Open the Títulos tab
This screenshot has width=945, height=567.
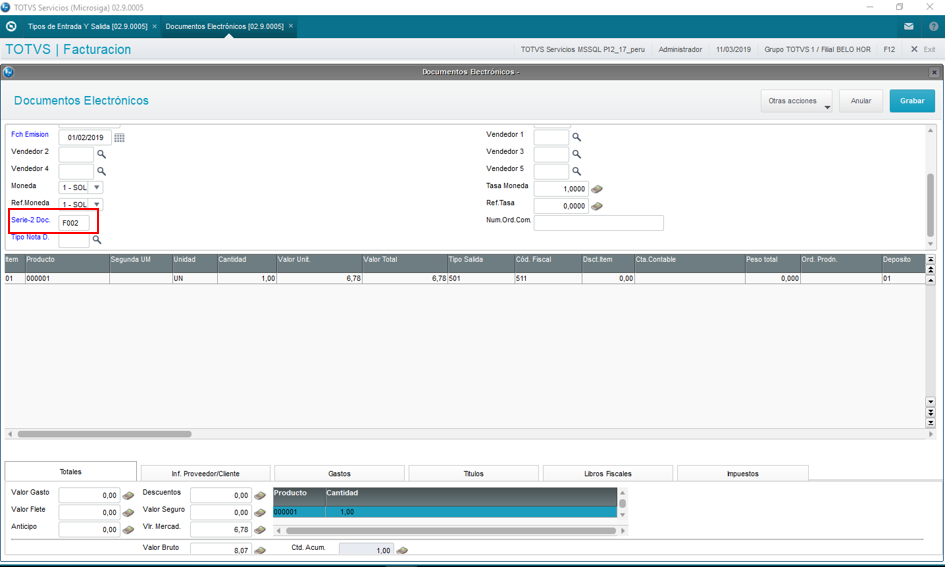point(474,474)
